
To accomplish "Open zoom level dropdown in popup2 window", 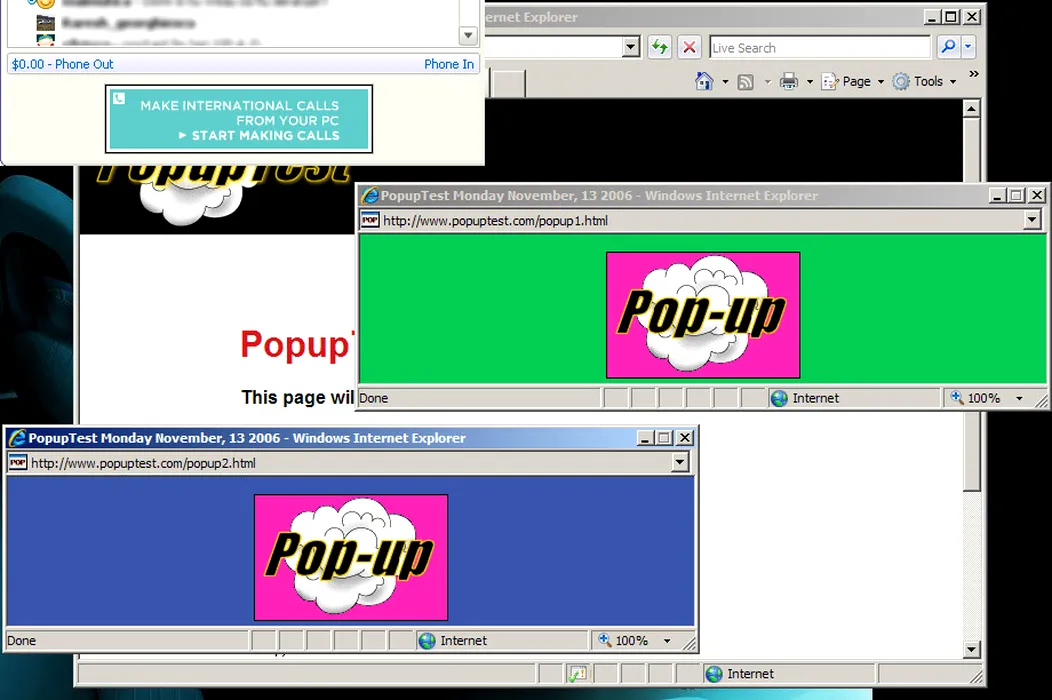I will (668, 641).
